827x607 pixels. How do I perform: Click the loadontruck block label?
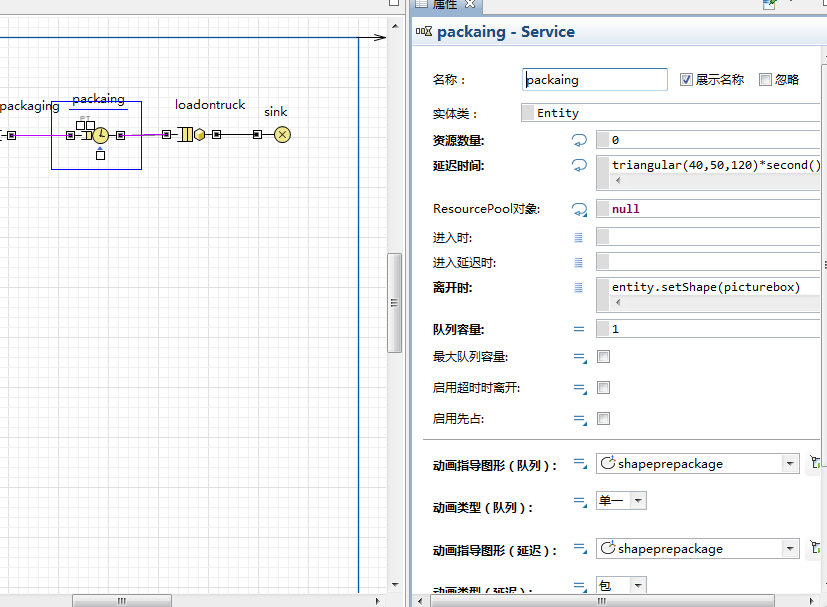click(210, 104)
